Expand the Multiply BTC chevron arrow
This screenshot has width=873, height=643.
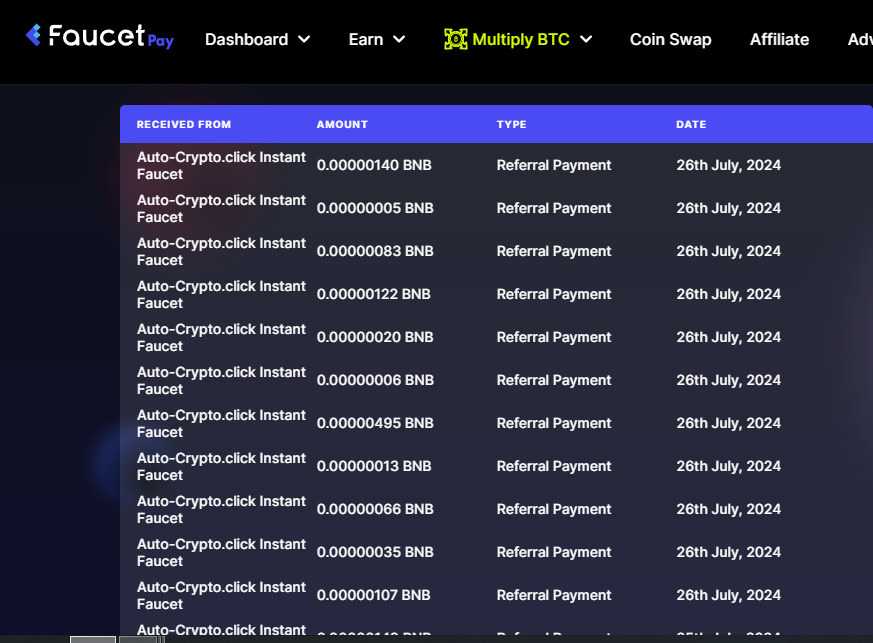coord(586,40)
